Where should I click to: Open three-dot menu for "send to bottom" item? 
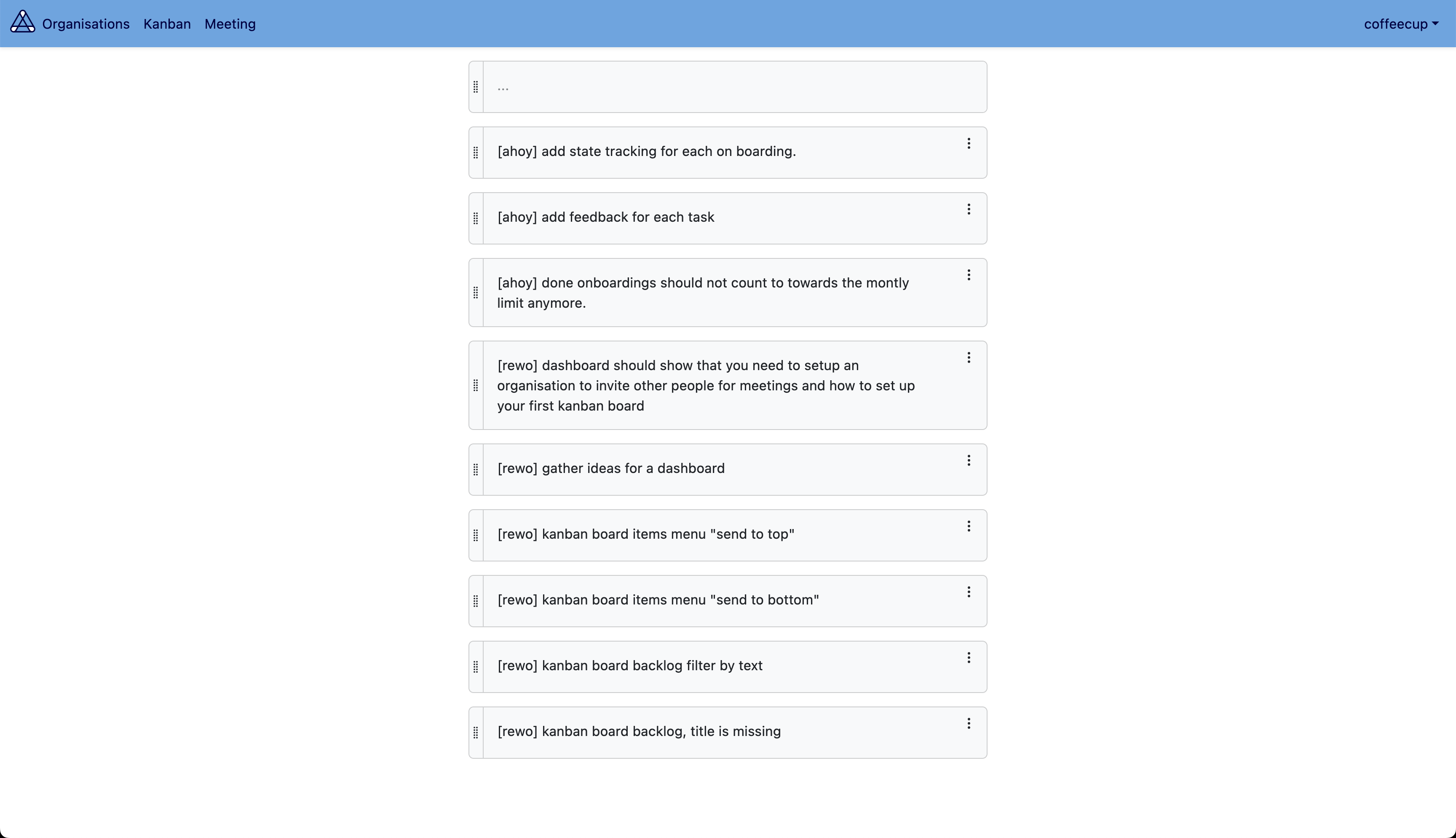click(969, 592)
